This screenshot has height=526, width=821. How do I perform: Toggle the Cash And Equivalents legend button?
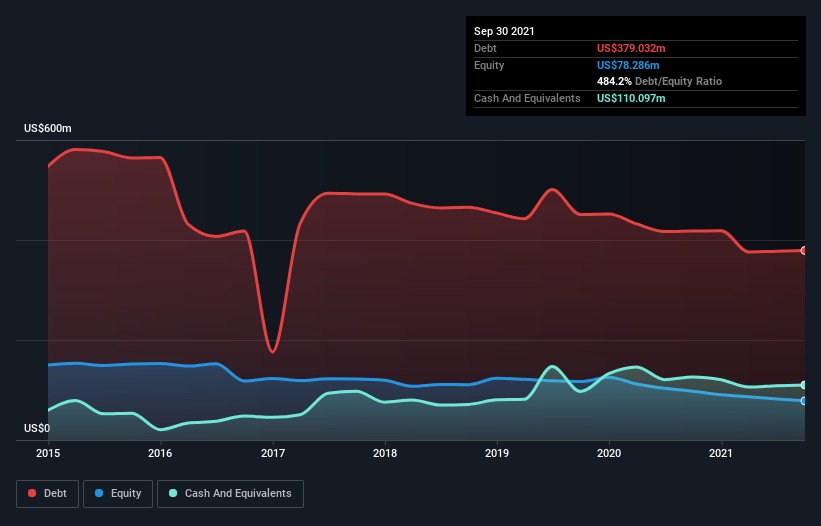pos(230,494)
